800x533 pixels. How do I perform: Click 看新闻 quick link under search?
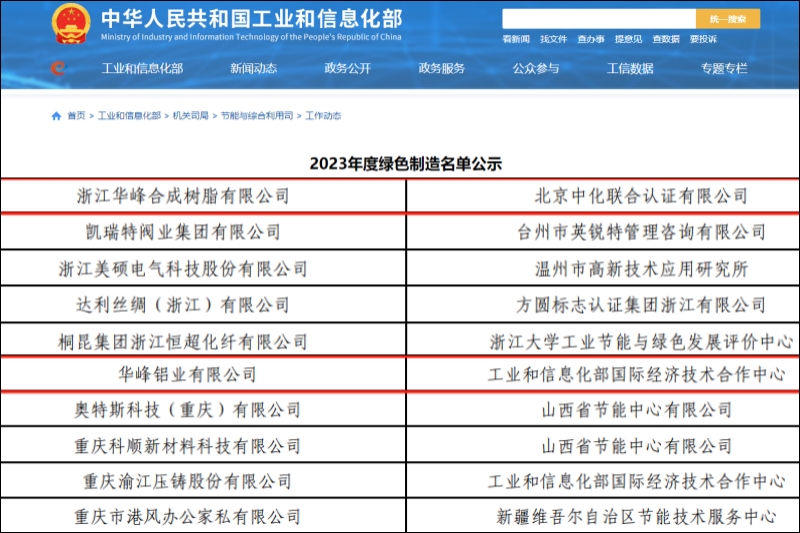pyautogui.click(x=515, y=39)
